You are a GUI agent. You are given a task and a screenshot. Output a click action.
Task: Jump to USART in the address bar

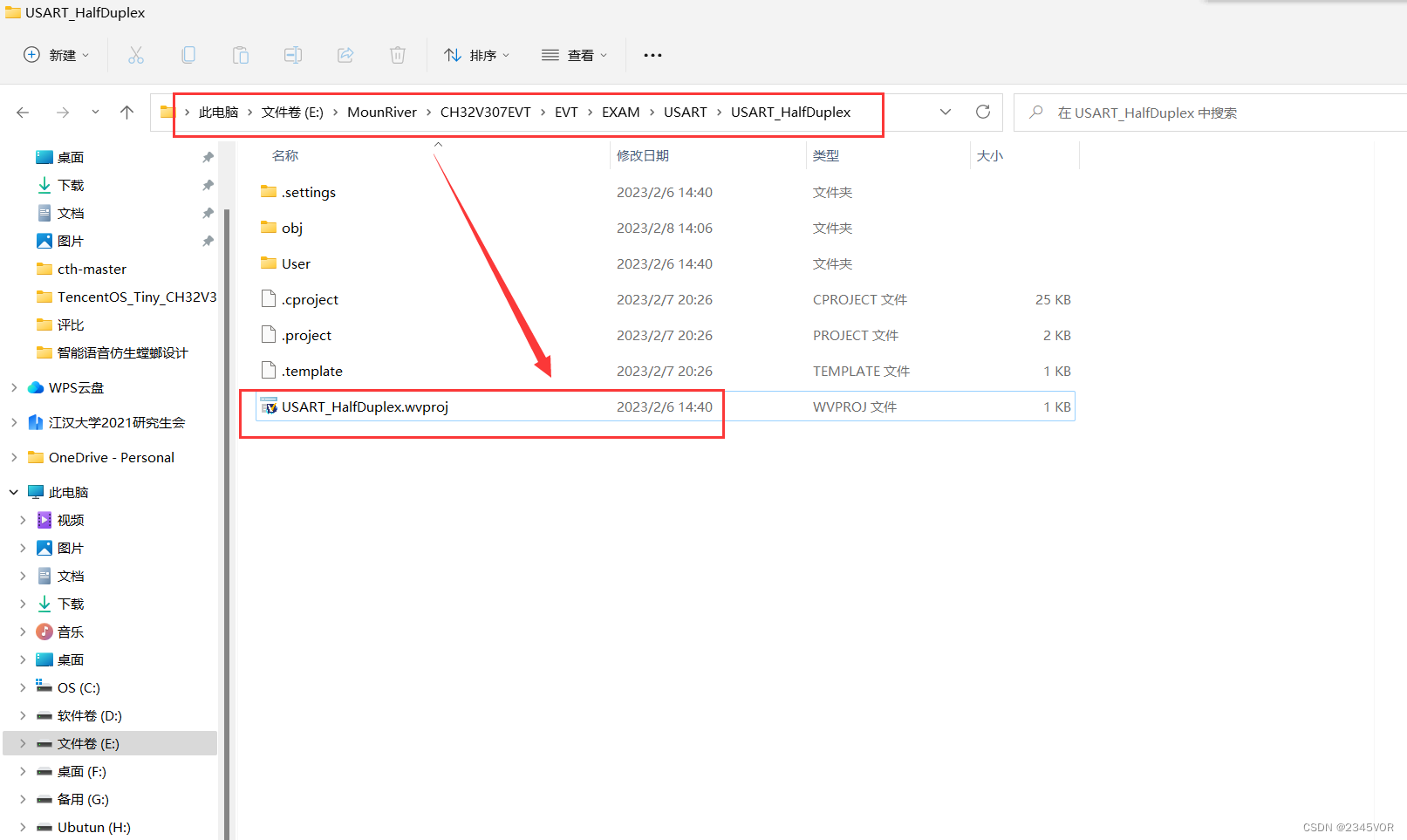click(x=686, y=112)
